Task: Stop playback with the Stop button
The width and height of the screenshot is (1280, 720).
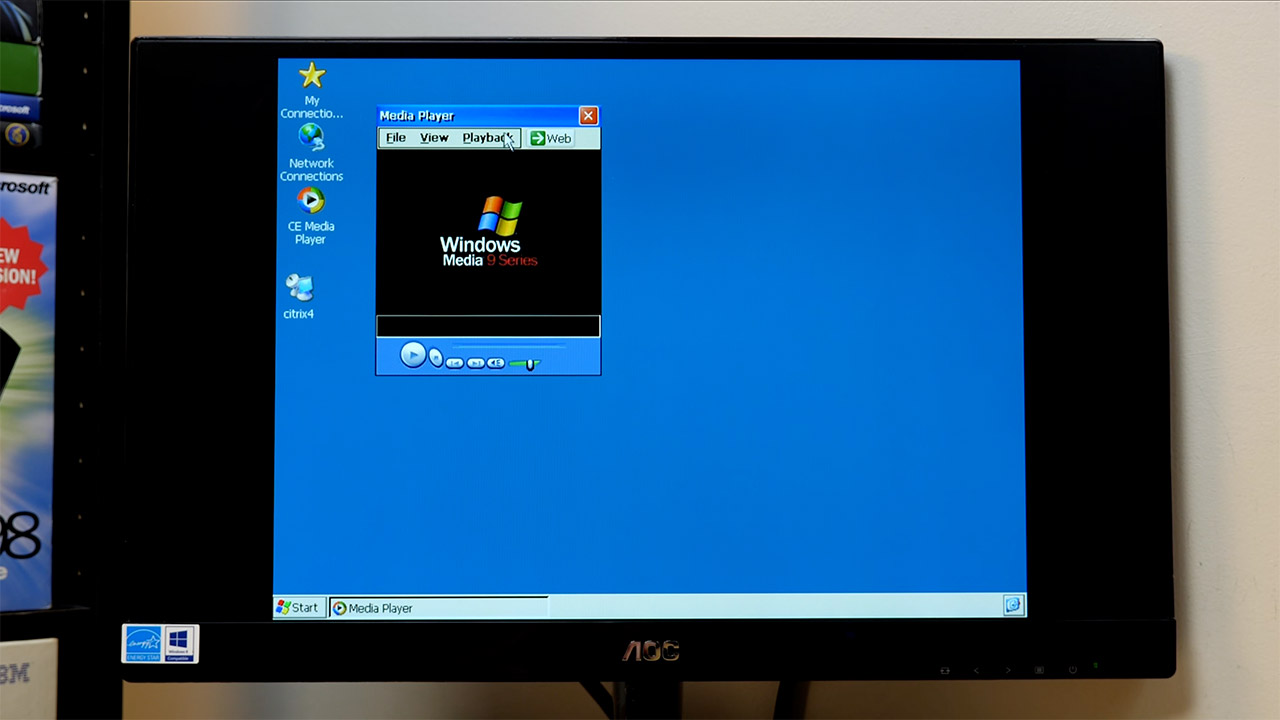Action: [x=436, y=358]
